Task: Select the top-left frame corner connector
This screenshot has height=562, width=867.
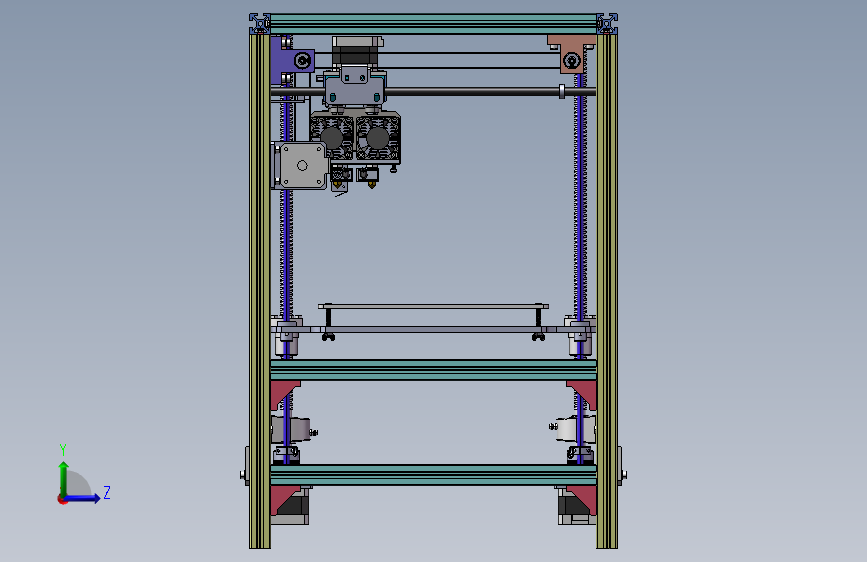Action: [x=259, y=24]
